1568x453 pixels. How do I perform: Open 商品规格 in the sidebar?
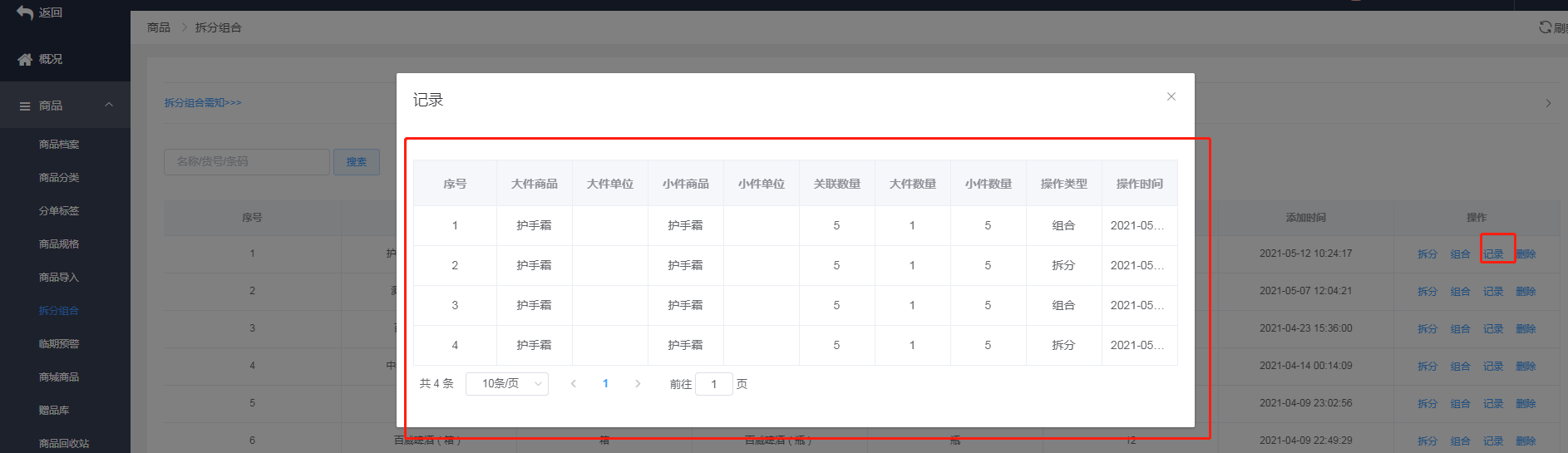pos(59,244)
